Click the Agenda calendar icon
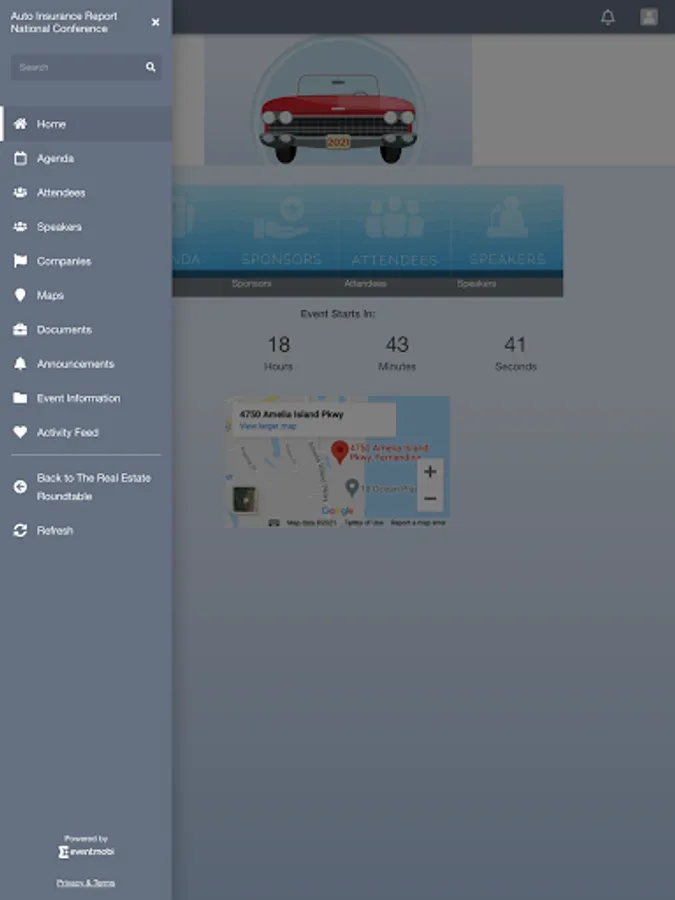The height and width of the screenshot is (900, 675). coord(20,158)
